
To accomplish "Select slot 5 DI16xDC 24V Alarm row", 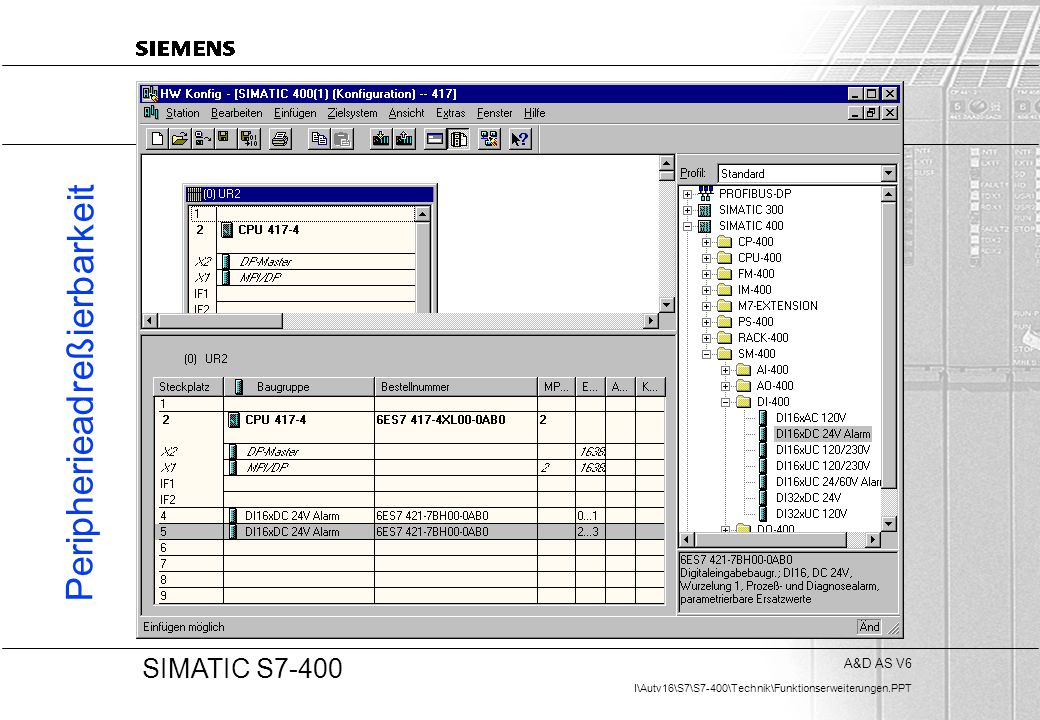I will pos(409,532).
